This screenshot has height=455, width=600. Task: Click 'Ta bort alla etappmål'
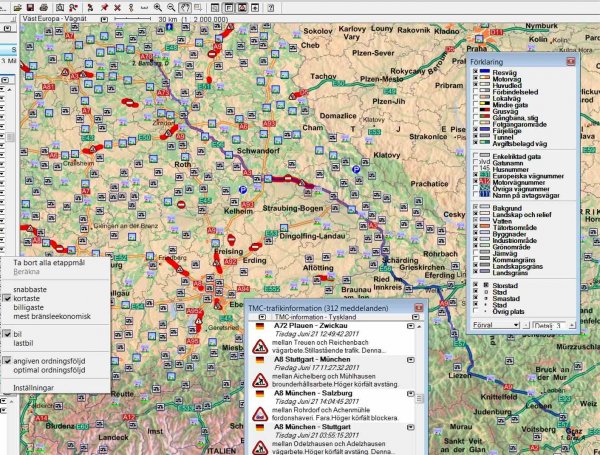tap(50, 262)
